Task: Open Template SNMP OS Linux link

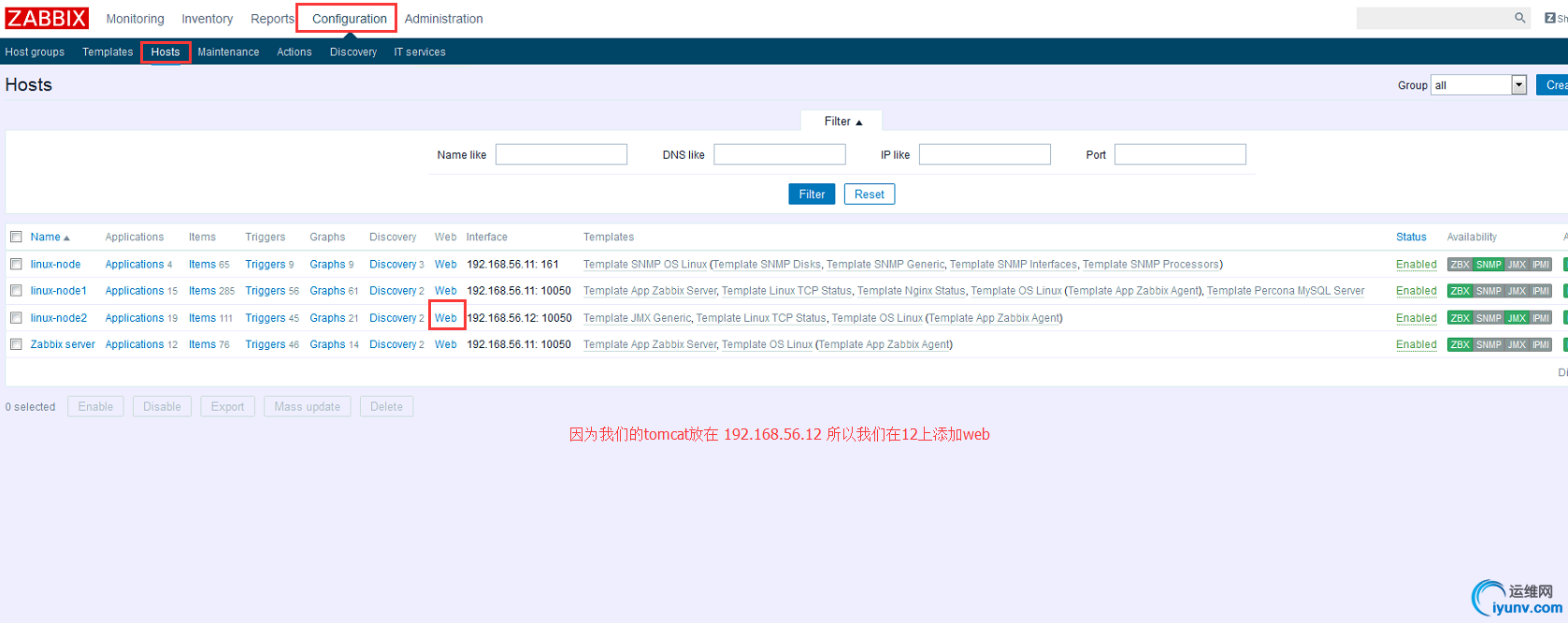Action: pos(645,265)
